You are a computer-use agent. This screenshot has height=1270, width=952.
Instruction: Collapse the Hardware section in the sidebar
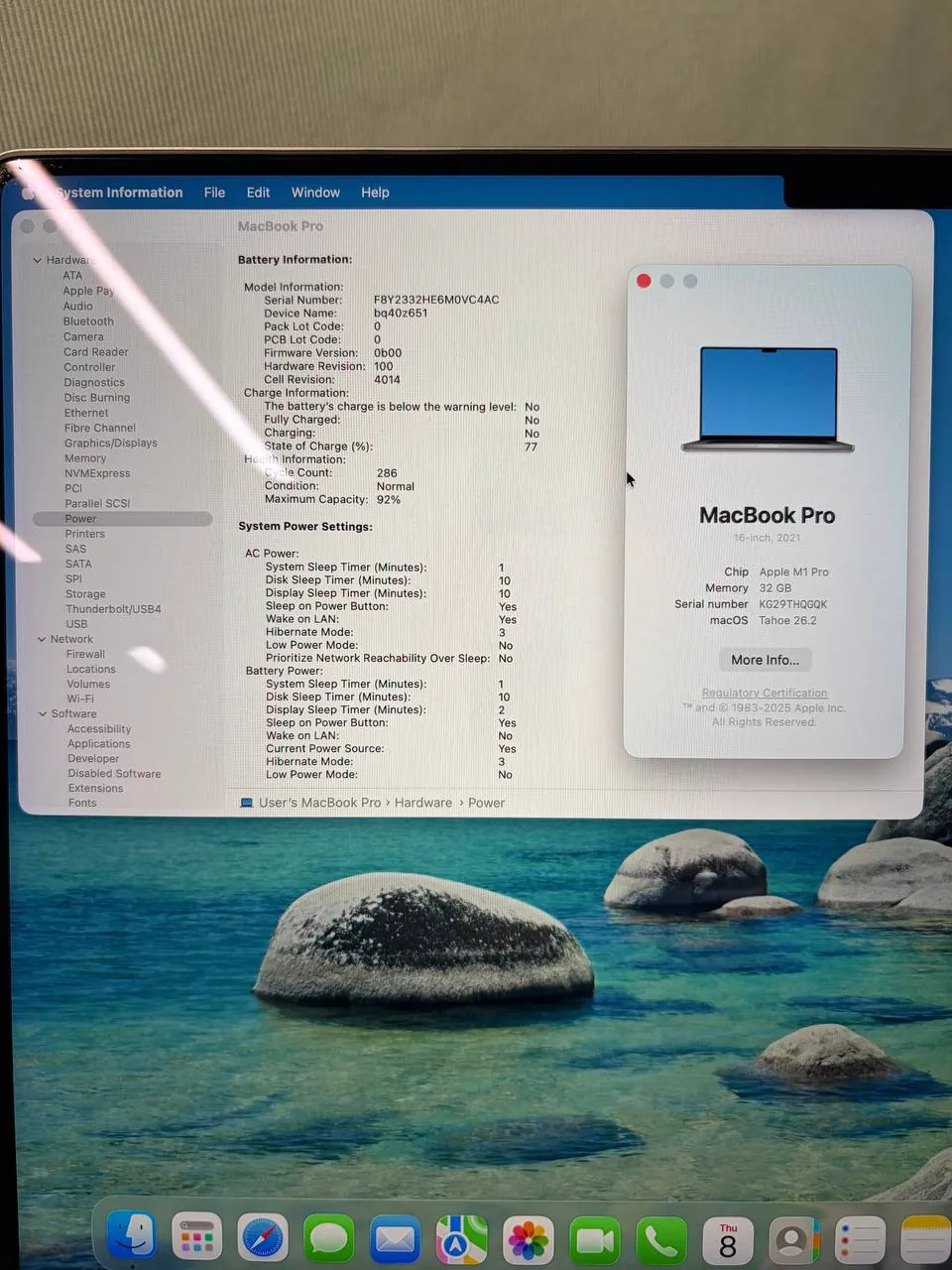37,261
